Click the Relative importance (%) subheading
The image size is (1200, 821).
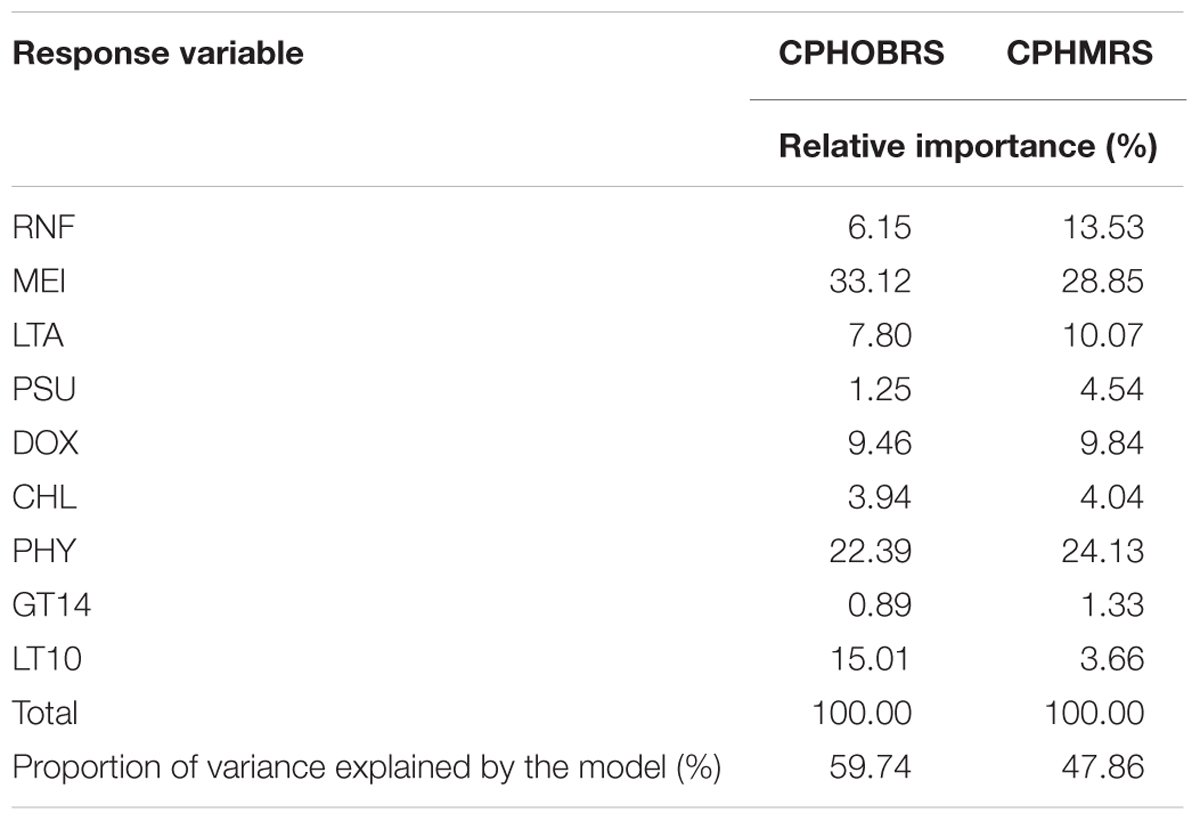pos(967,147)
